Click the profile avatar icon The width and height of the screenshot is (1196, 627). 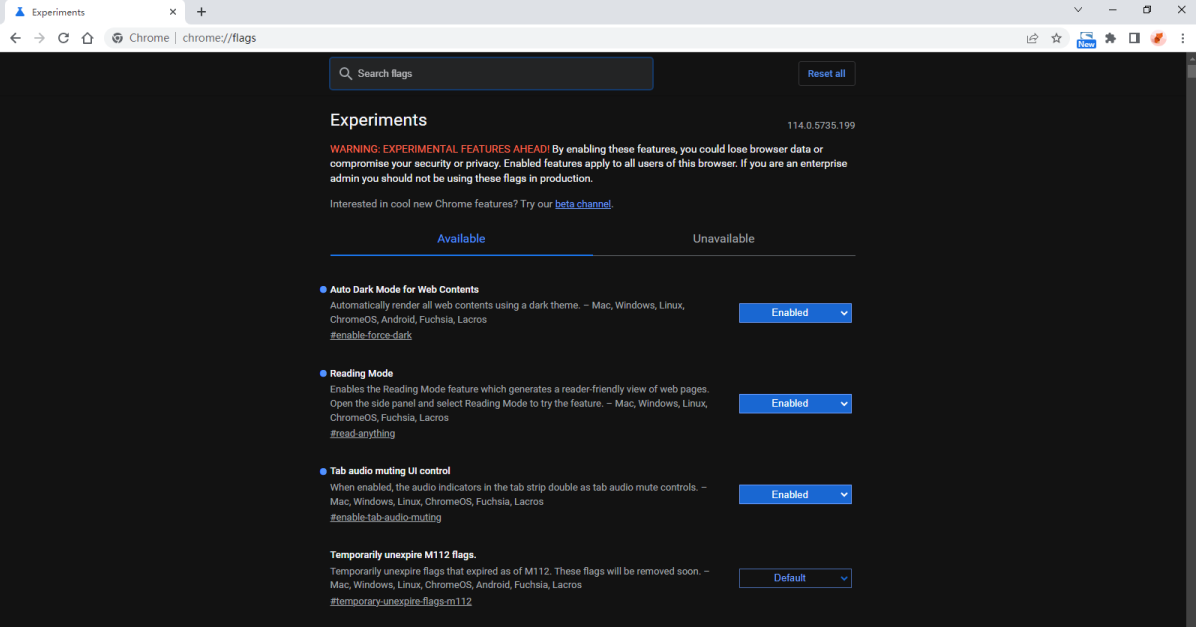click(x=1158, y=38)
